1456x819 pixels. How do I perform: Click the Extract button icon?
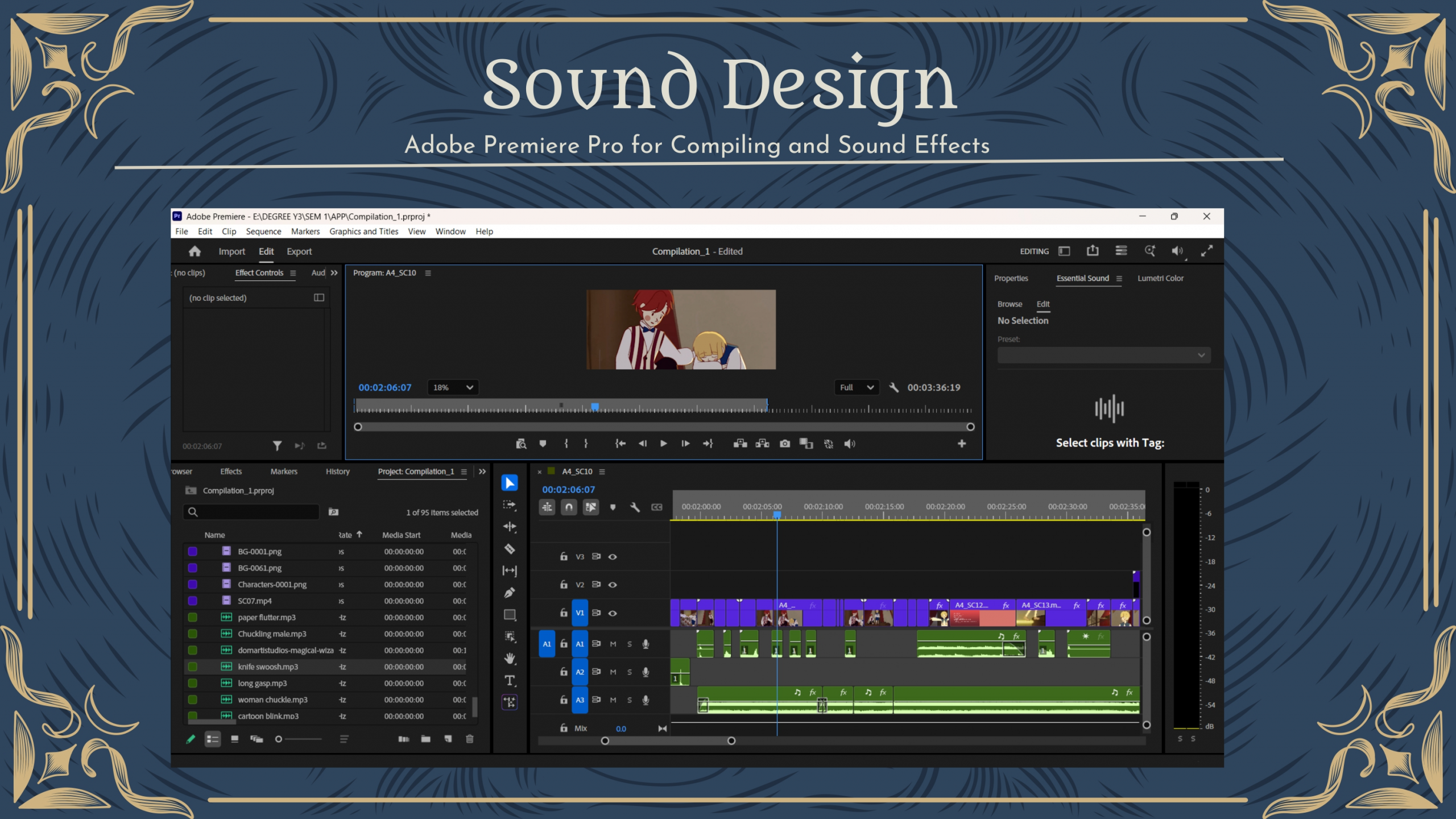[x=762, y=444]
